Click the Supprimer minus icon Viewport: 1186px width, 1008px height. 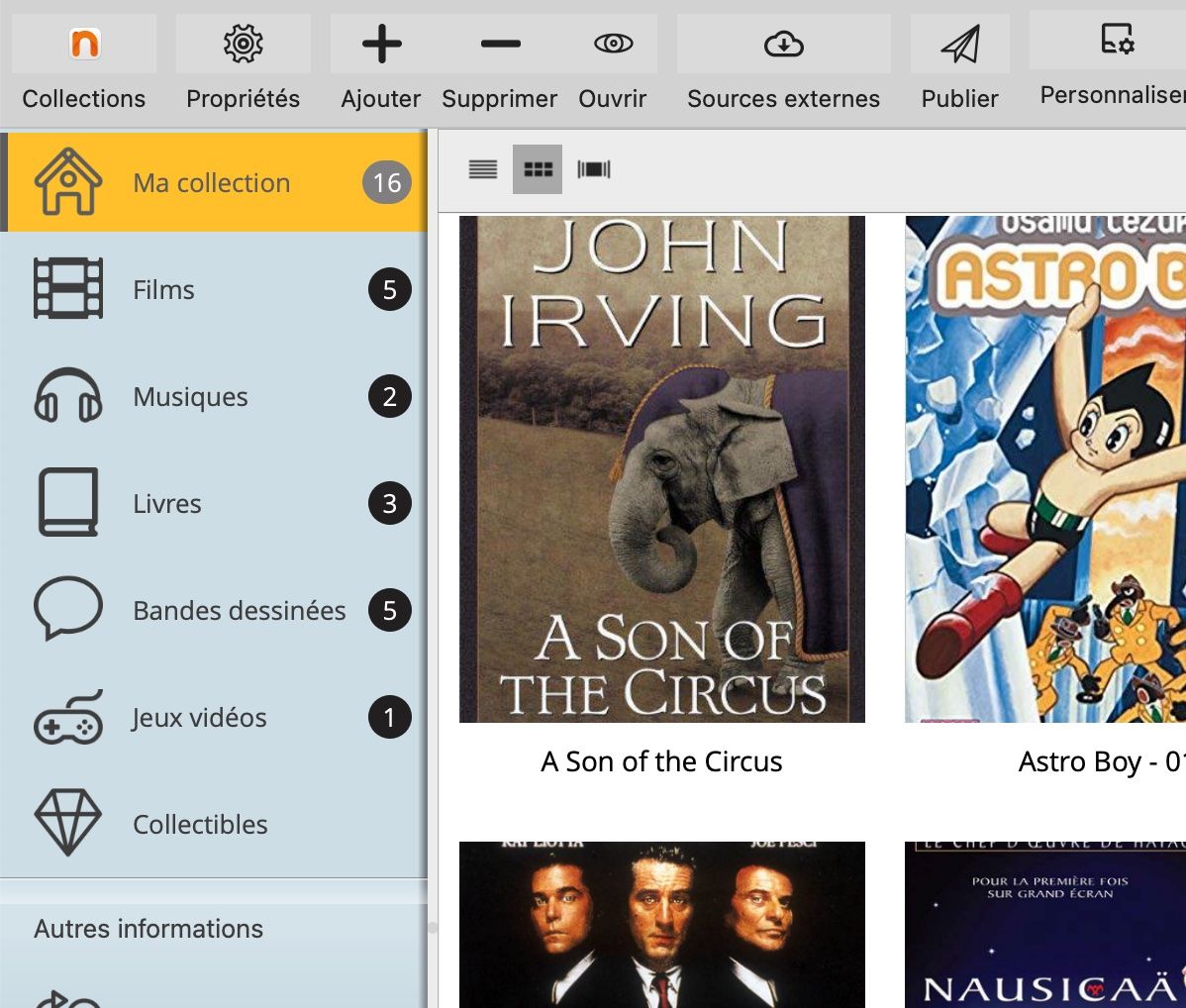pyautogui.click(x=500, y=45)
